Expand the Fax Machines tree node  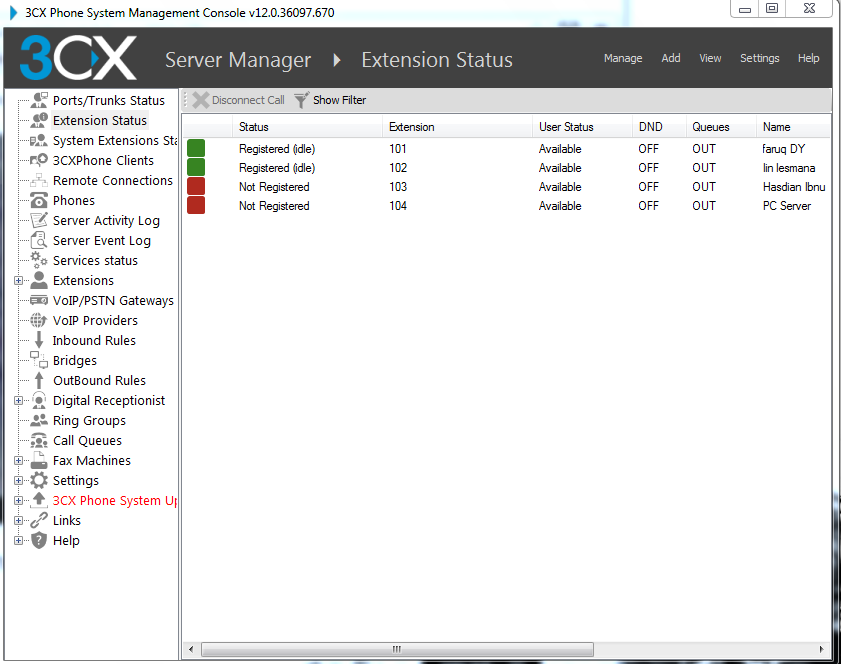(18, 461)
